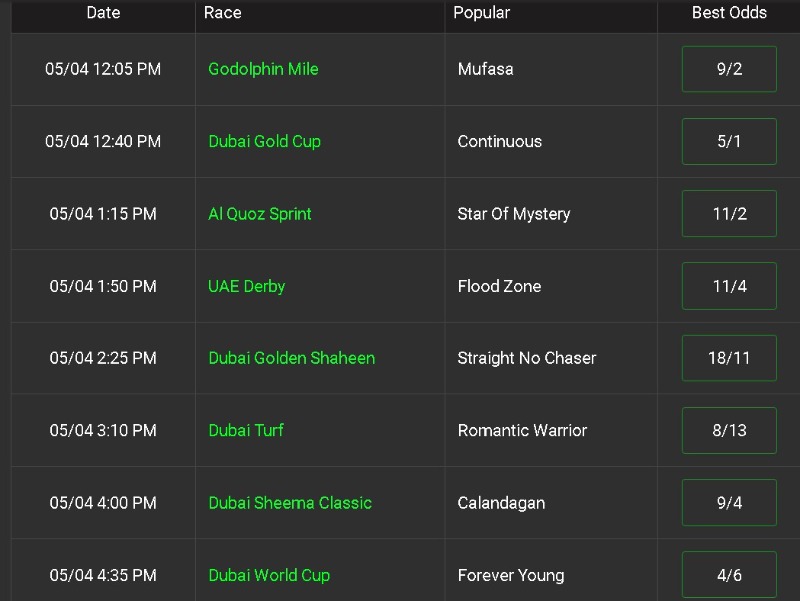The height and width of the screenshot is (601, 800).
Task: Click the Popular column header
Action: coord(481,13)
